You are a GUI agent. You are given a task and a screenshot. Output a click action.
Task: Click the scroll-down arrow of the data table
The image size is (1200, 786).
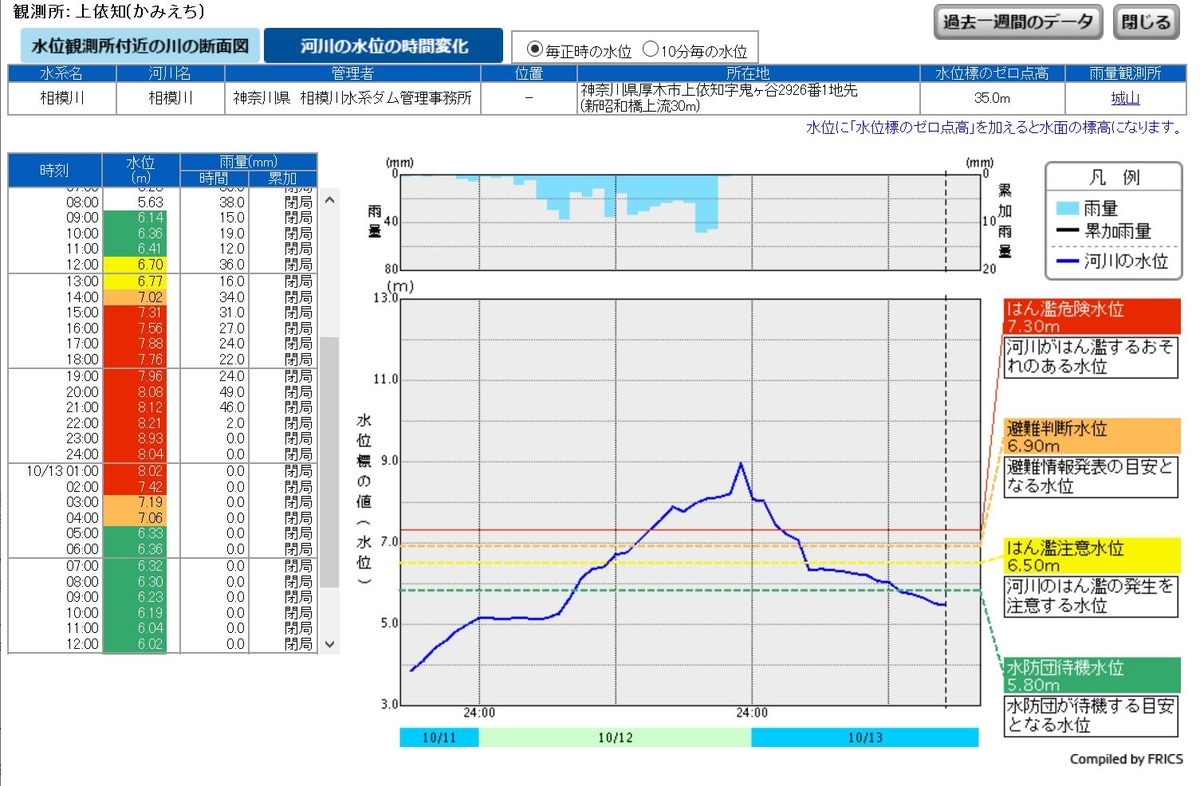click(x=329, y=644)
